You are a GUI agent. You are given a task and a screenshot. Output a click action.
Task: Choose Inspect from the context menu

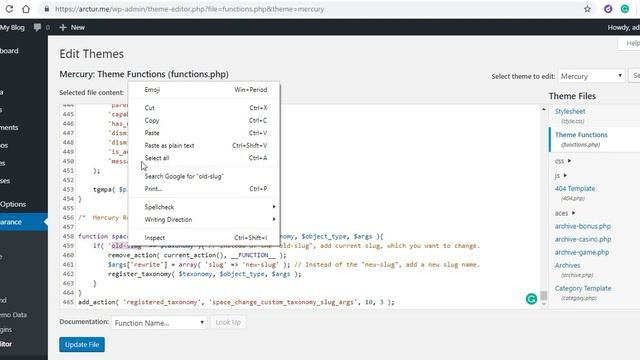(204, 238)
